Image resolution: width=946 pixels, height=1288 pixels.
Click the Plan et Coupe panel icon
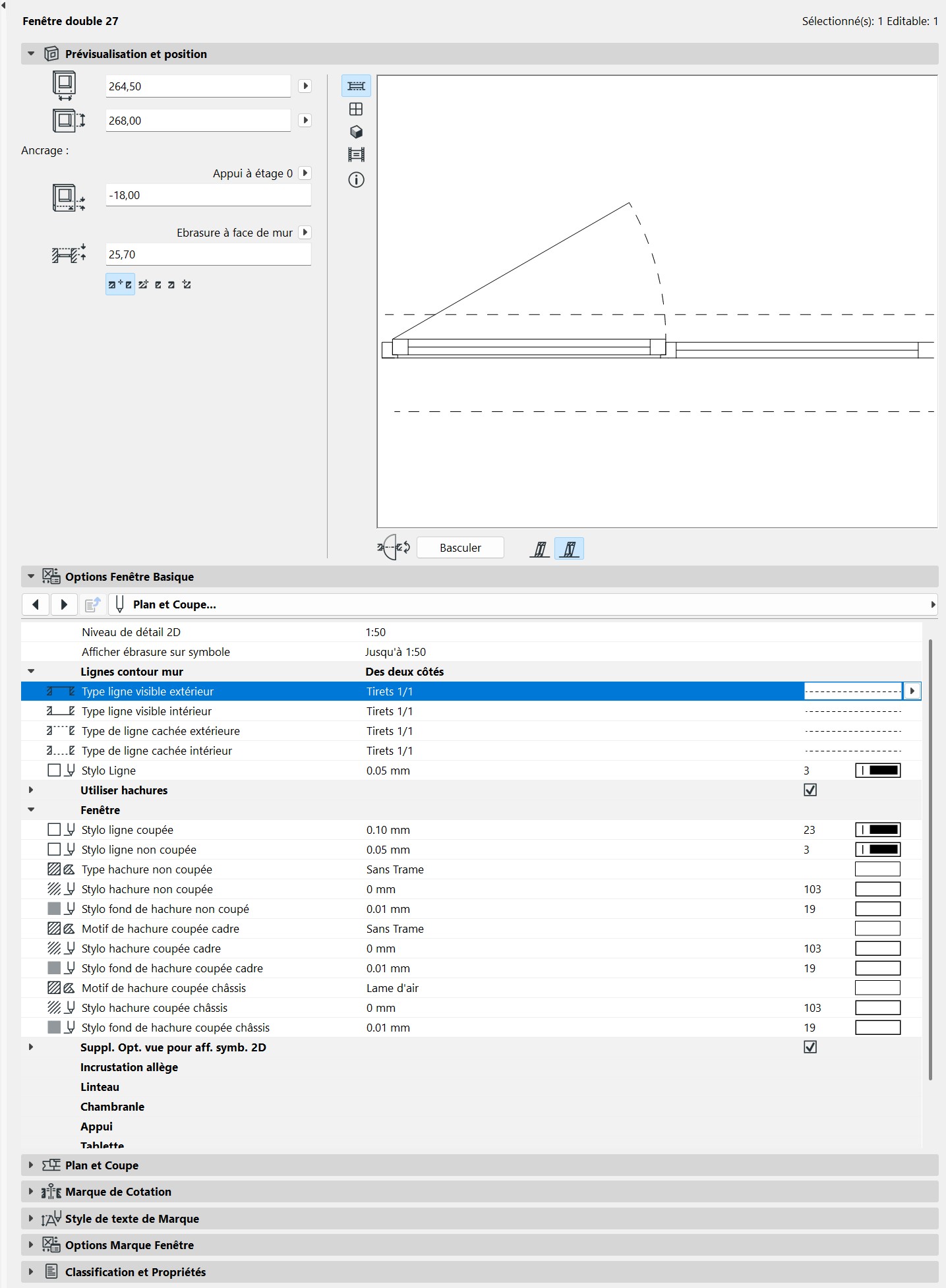click(51, 1165)
